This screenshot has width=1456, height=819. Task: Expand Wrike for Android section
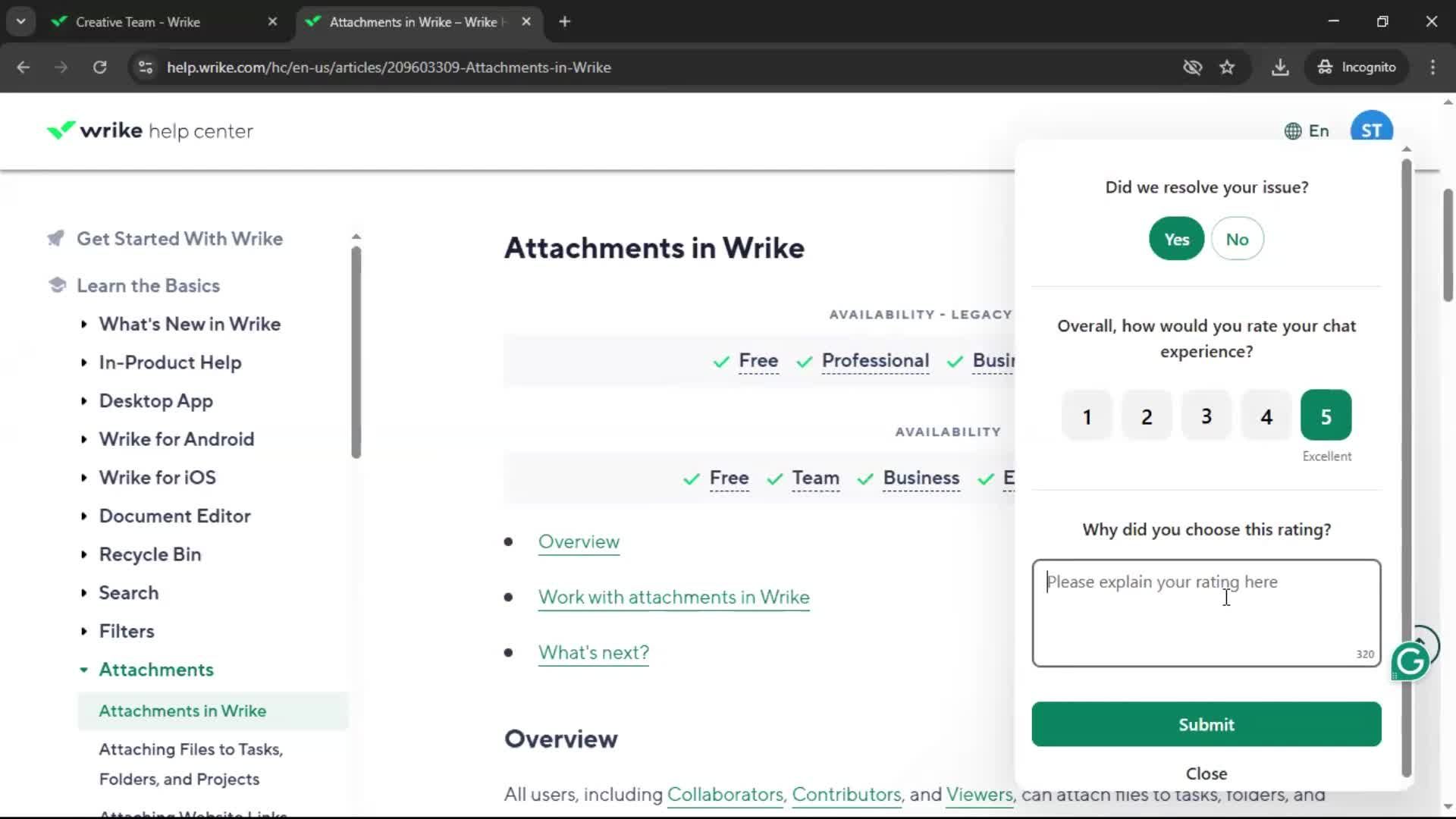click(83, 439)
